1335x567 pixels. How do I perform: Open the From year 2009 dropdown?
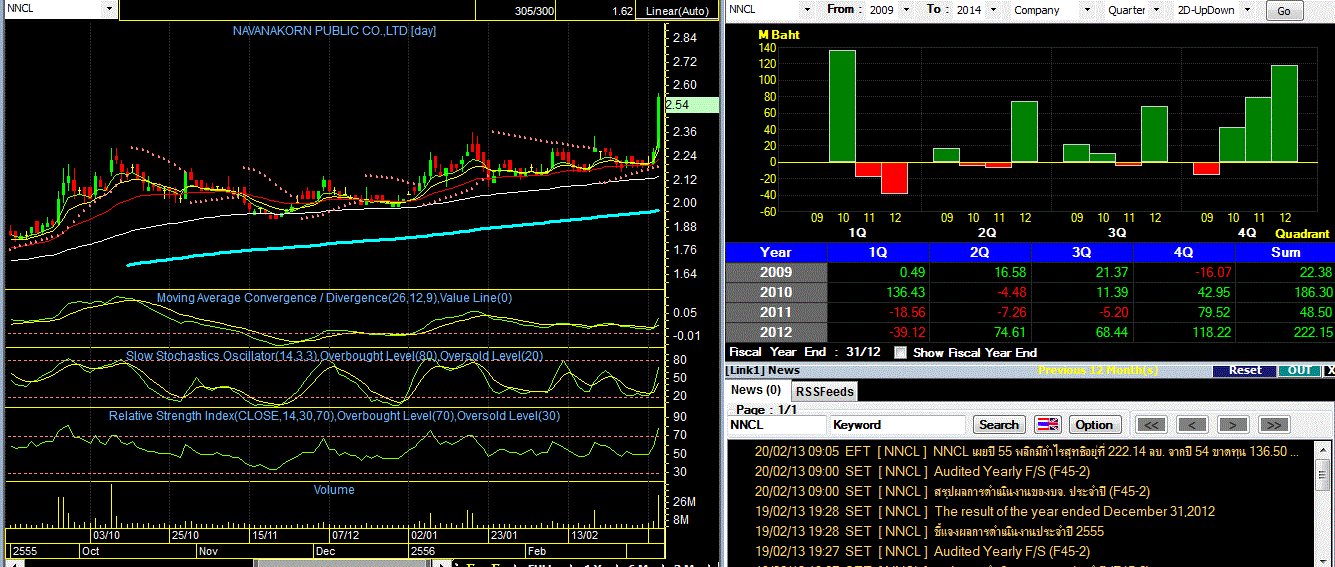pos(893,10)
